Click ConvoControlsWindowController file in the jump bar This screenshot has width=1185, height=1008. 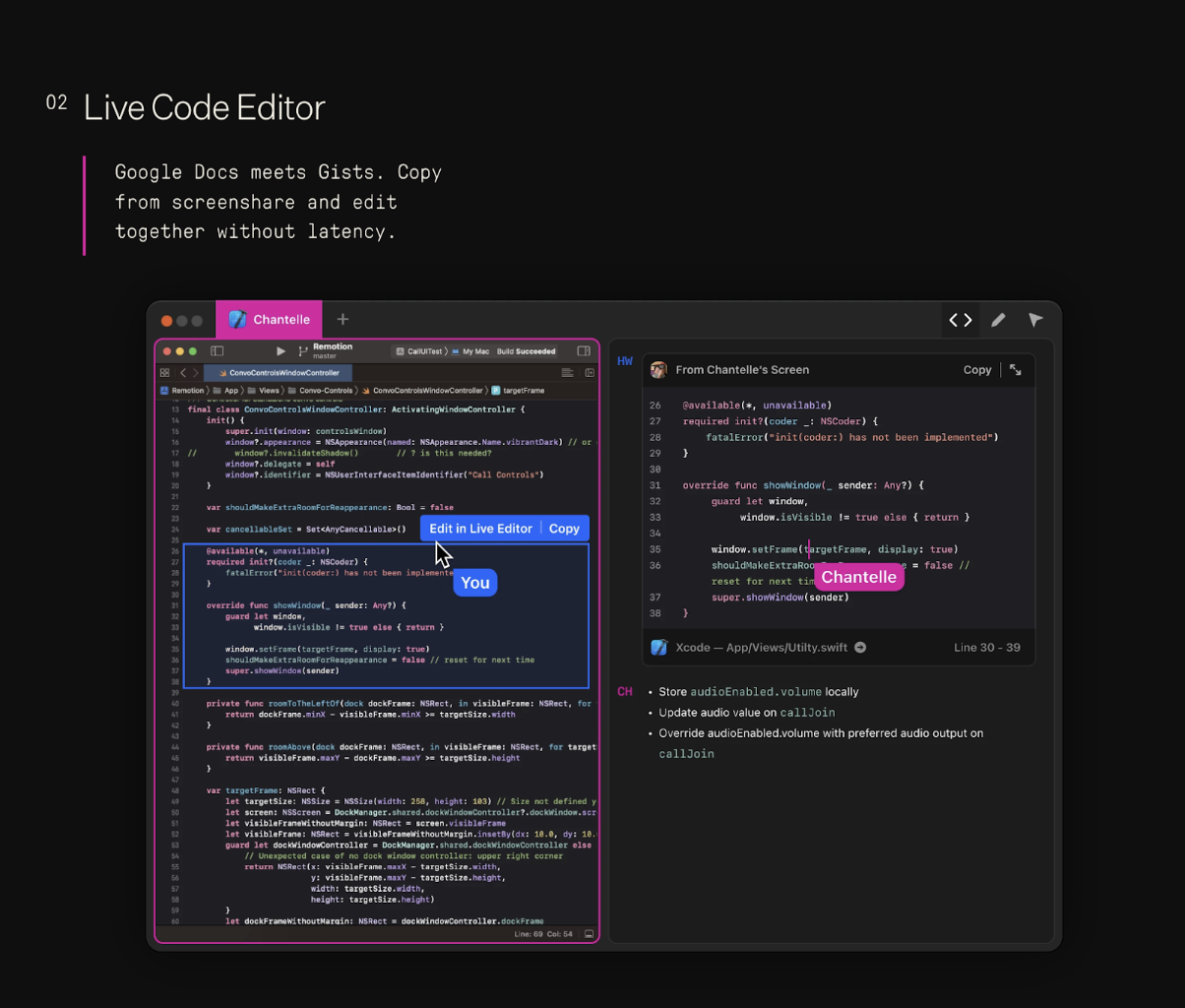click(x=422, y=391)
